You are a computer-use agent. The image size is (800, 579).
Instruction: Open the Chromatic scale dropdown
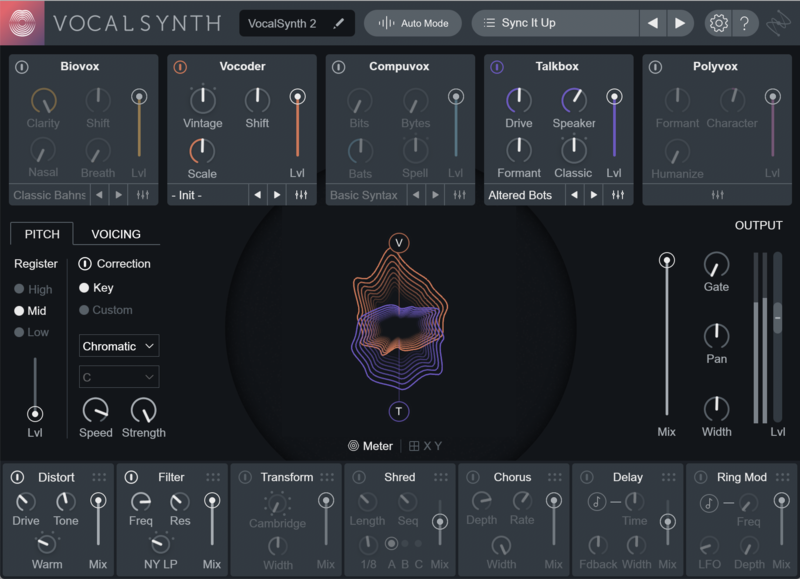[118, 346]
